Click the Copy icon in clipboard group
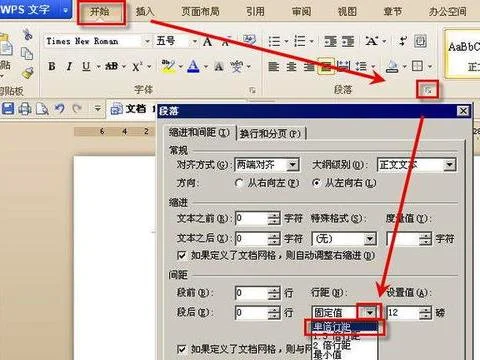Screen dimensions: 480x360 [x=27, y=53]
